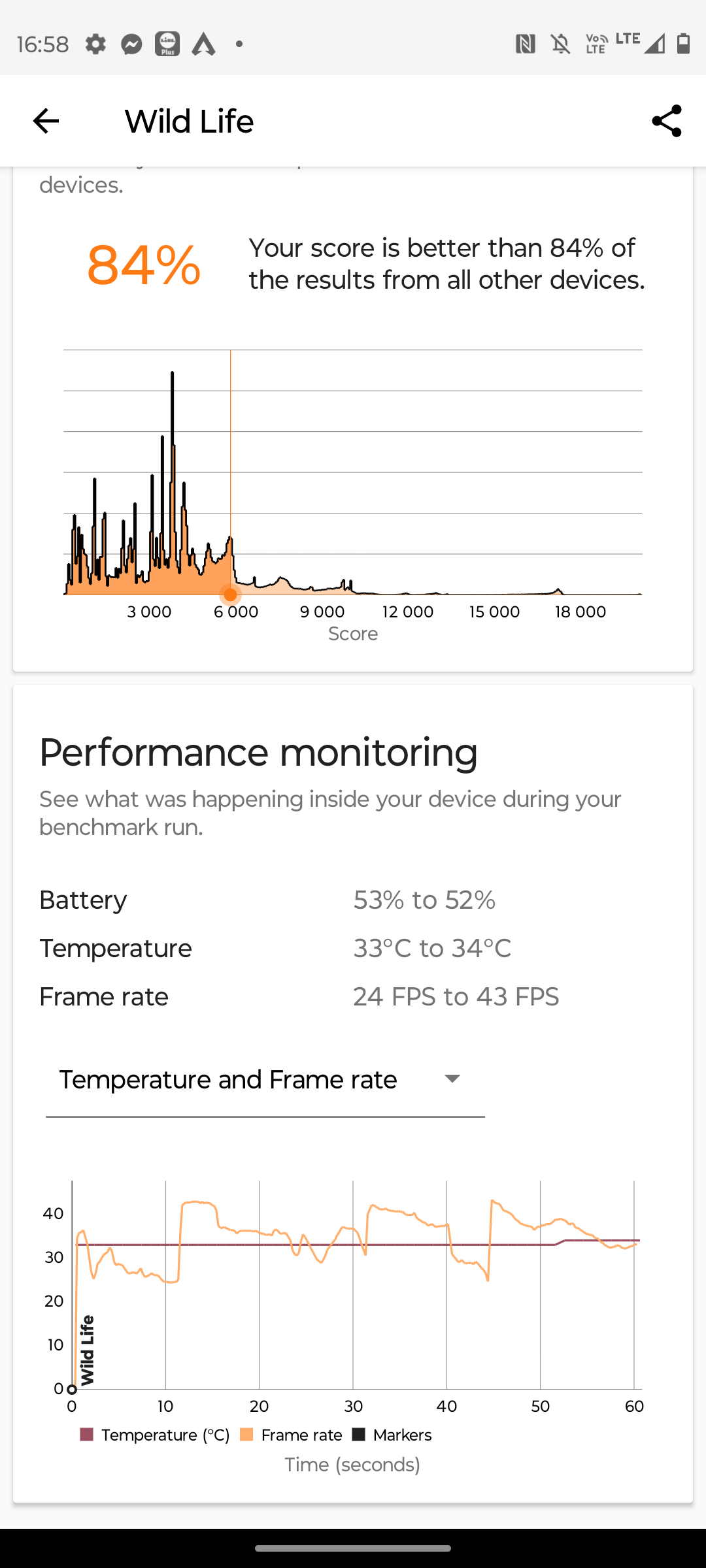Screen dimensions: 706x1568
Task: Tap the Messenger notification icon
Action: click(131, 44)
